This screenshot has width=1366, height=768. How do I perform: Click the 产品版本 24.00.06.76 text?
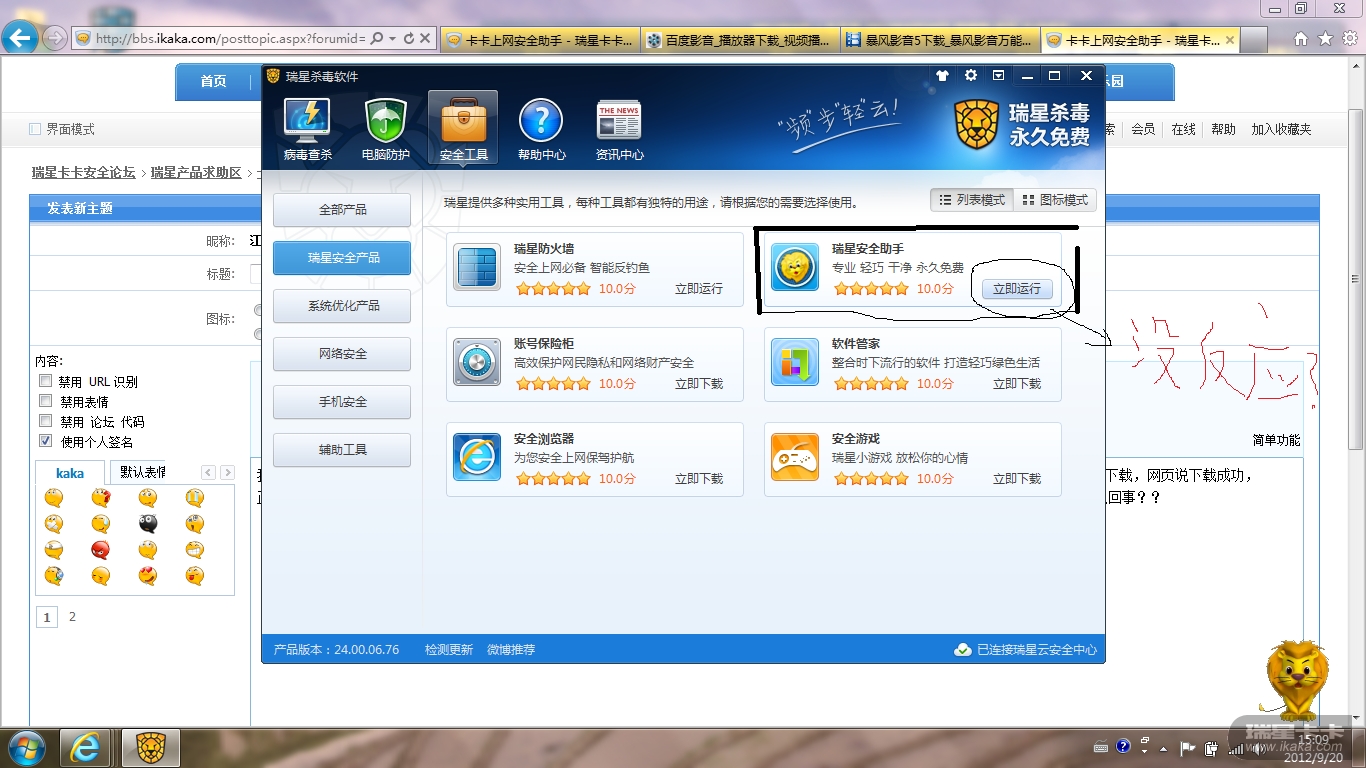pos(336,650)
